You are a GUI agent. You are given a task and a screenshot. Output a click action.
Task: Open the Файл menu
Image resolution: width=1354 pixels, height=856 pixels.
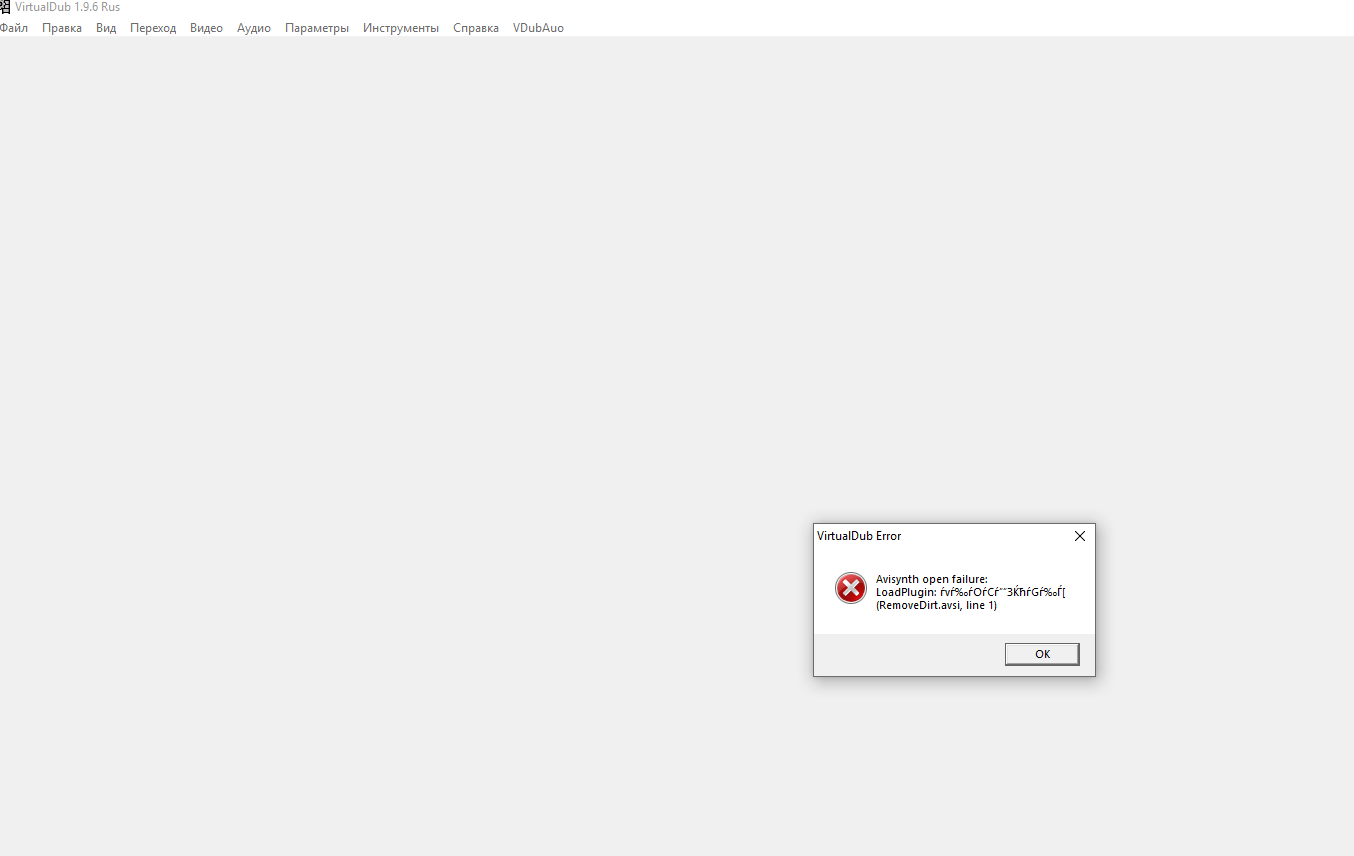(x=14, y=28)
